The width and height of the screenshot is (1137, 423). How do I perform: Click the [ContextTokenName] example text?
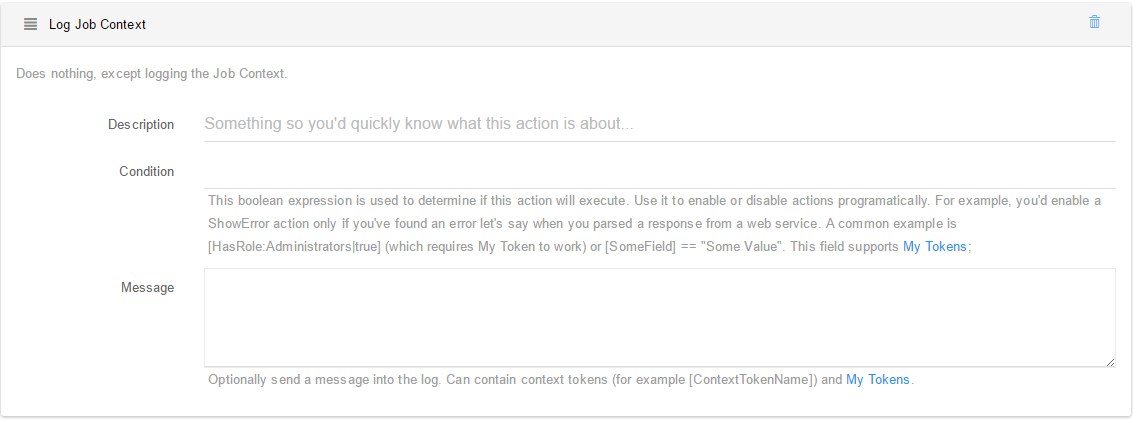pyautogui.click(x=753, y=379)
